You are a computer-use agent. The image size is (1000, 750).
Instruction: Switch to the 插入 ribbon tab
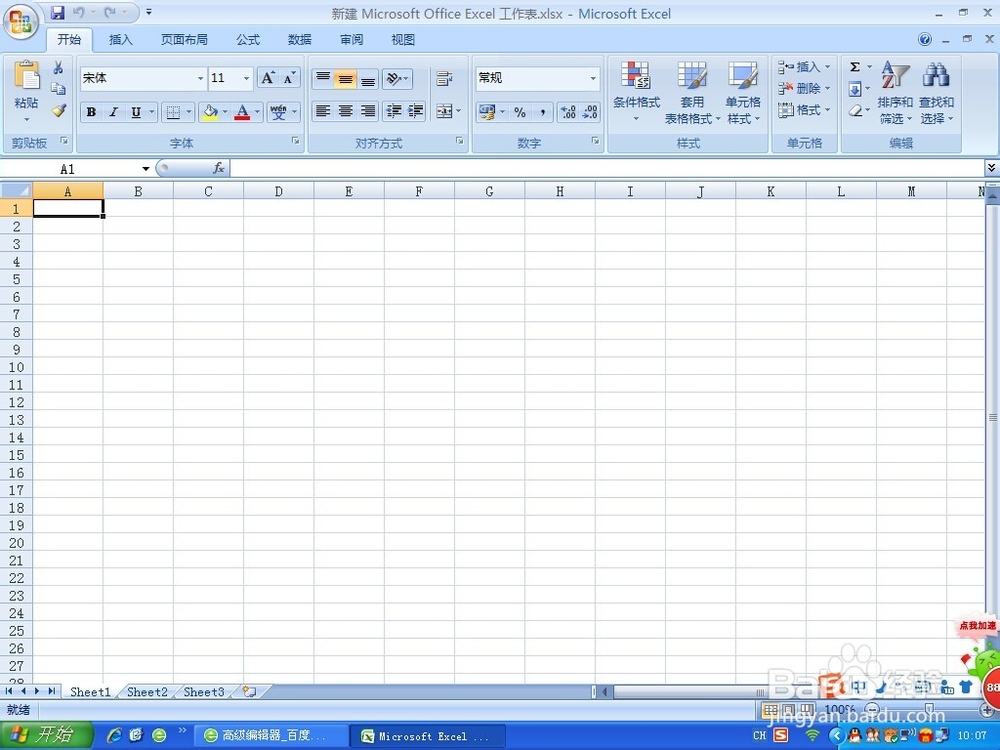pos(121,40)
